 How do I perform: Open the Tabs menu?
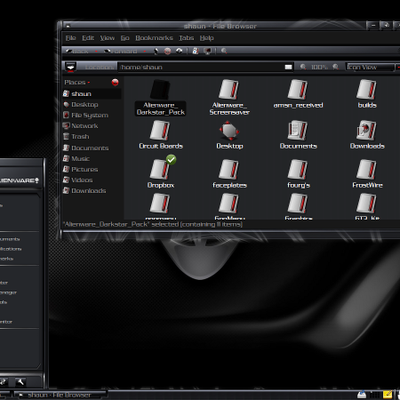[x=186, y=38]
